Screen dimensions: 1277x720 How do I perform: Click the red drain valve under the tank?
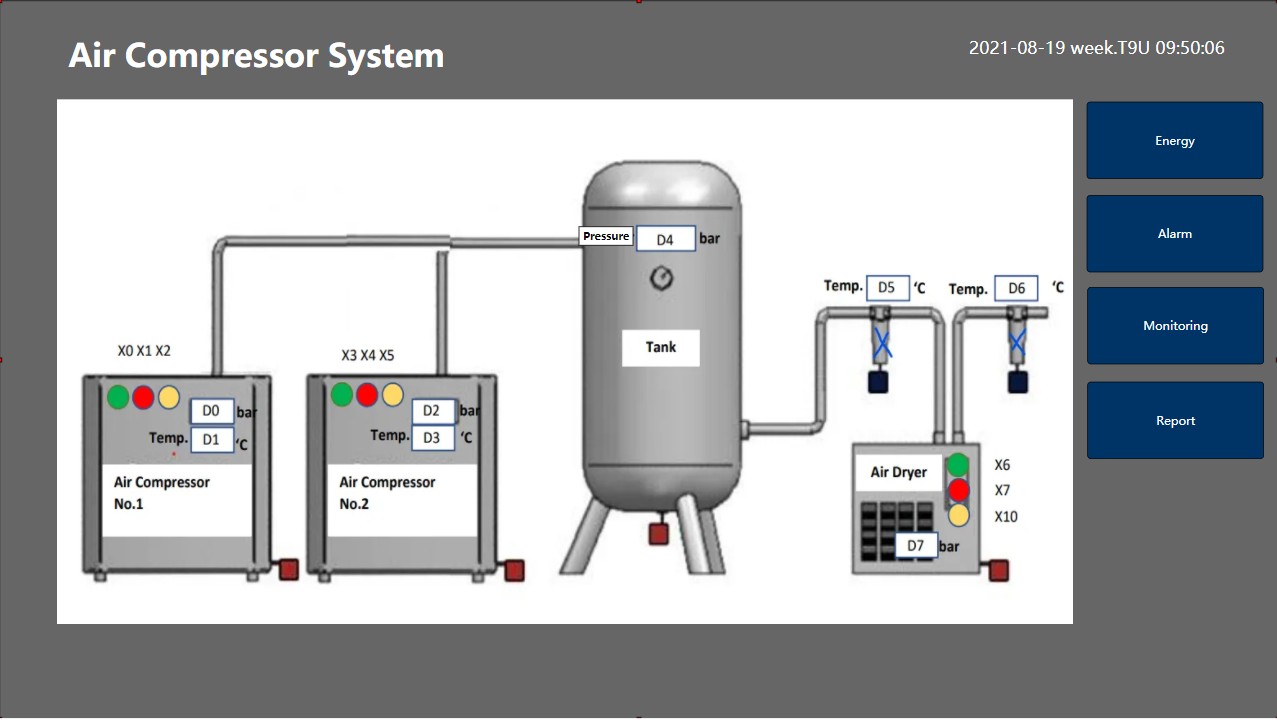[658, 534]
